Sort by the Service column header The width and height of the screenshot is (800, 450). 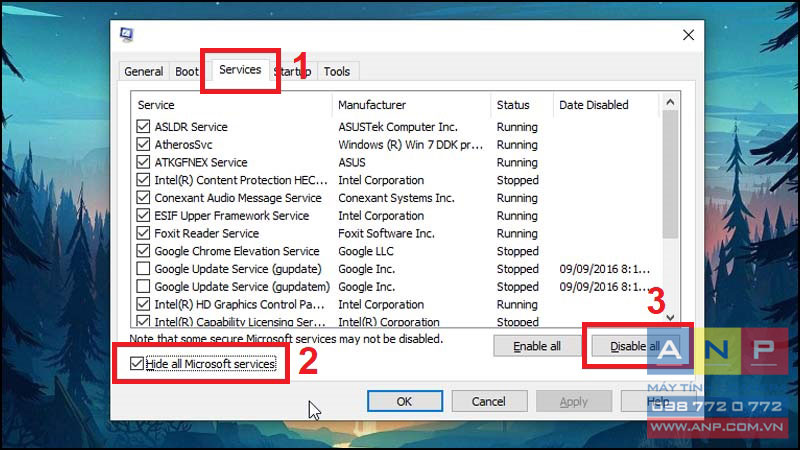tap(231, 105)
